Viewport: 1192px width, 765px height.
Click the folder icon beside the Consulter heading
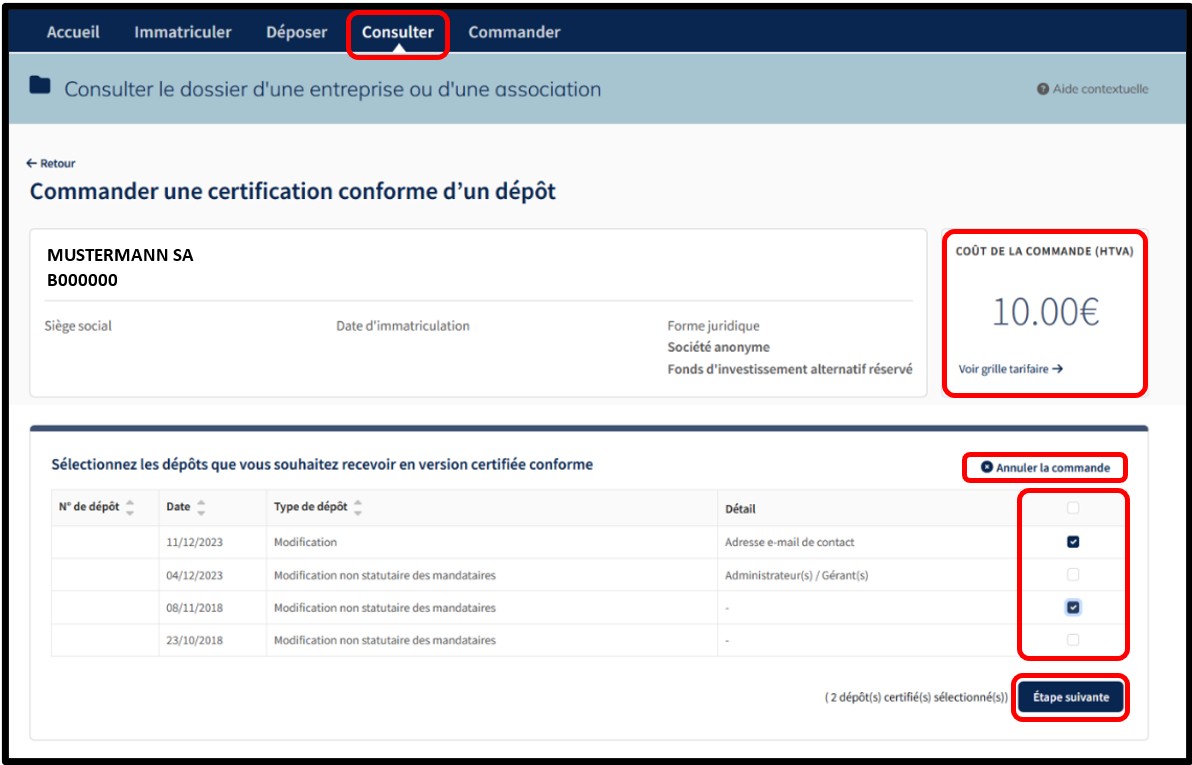[x=40, y=87]
